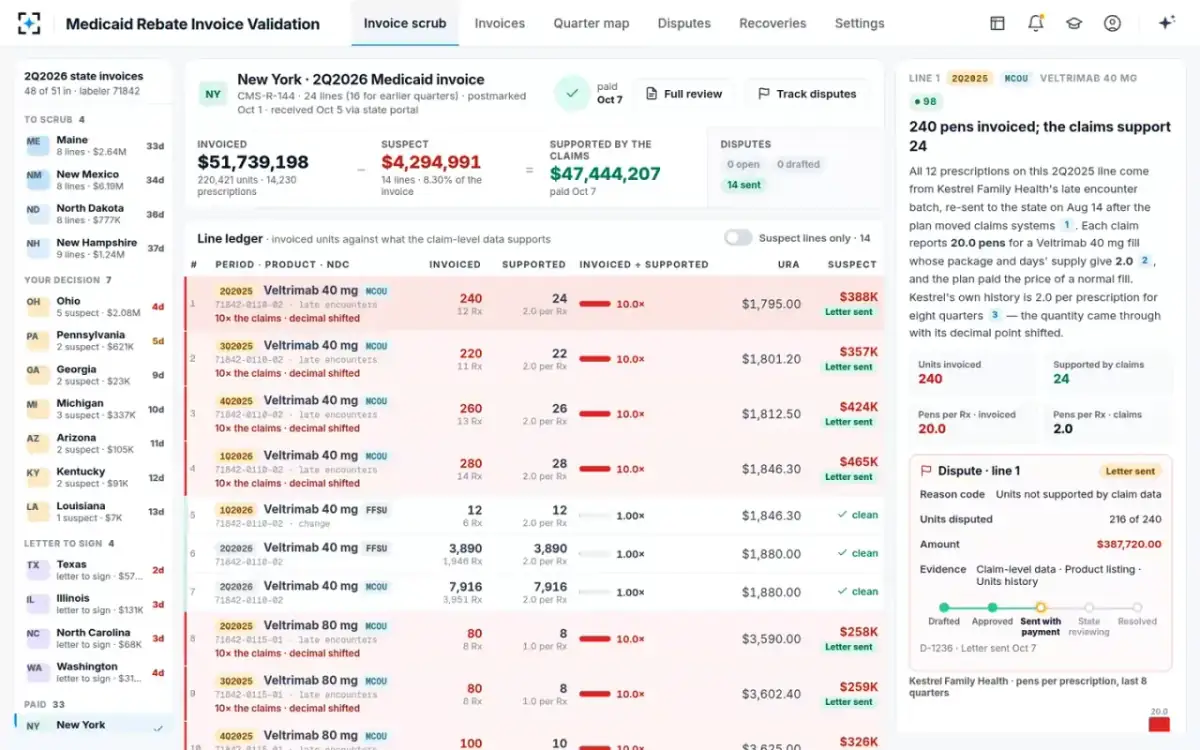Click the app logo icon

point(29,23)
